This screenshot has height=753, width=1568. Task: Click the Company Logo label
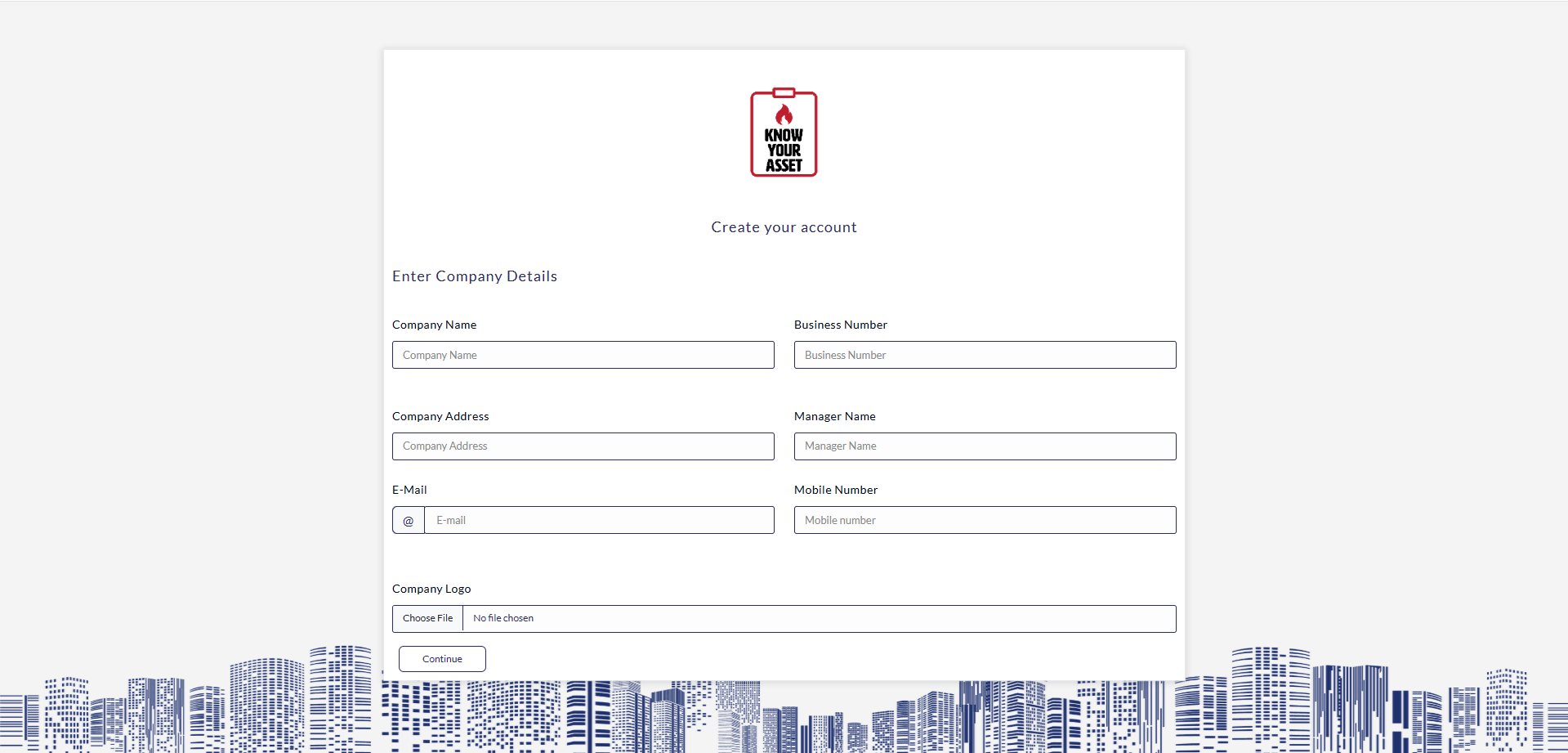(431, 589)
